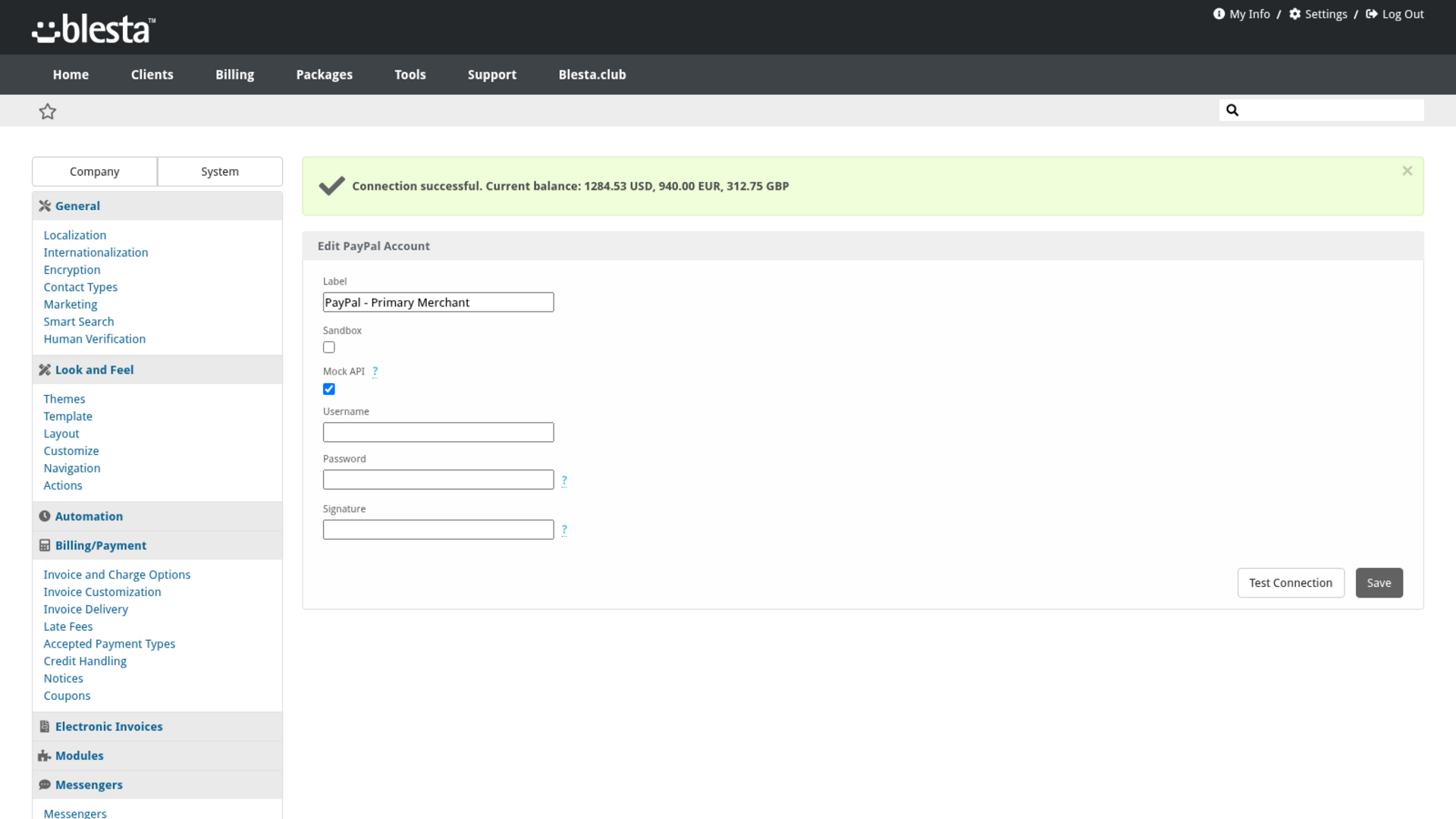Click the Billing/Payment calculator icon
Screen dimensions: 1456x819
pos(45,546)
